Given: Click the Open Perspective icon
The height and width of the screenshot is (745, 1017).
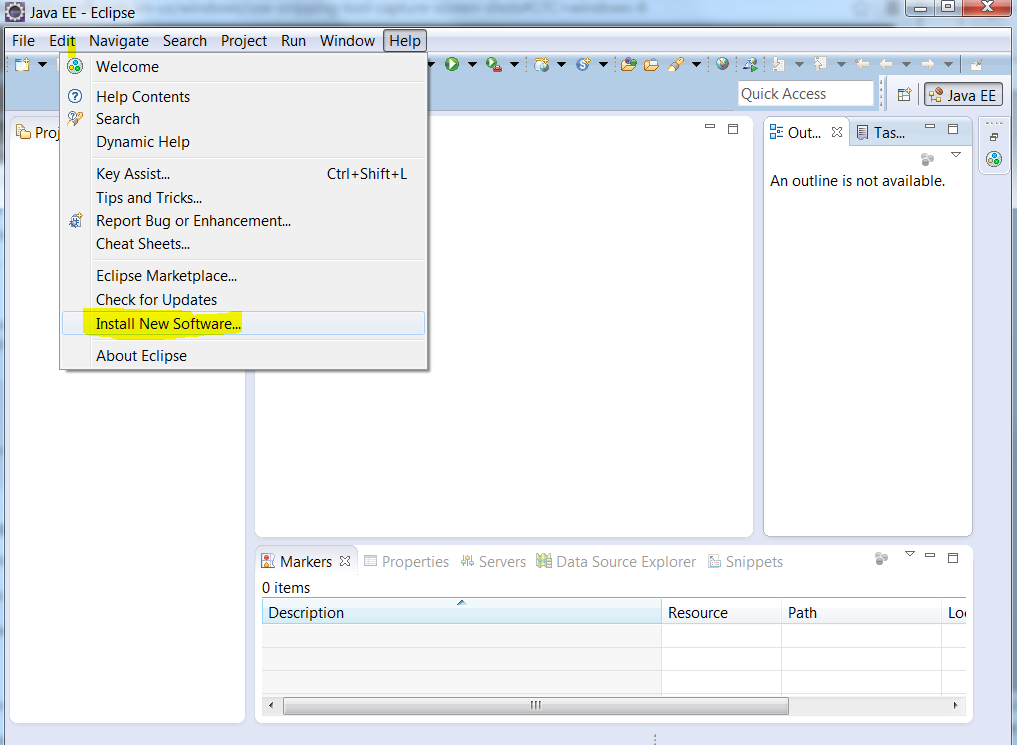Looking at the screenshot, I should coord(904,95).
